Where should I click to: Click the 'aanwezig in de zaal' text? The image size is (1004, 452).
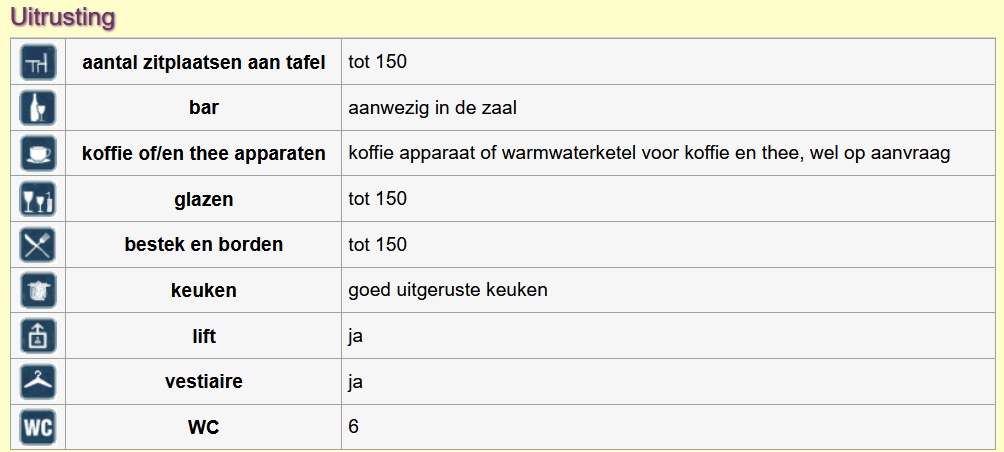tap(433, 108)
